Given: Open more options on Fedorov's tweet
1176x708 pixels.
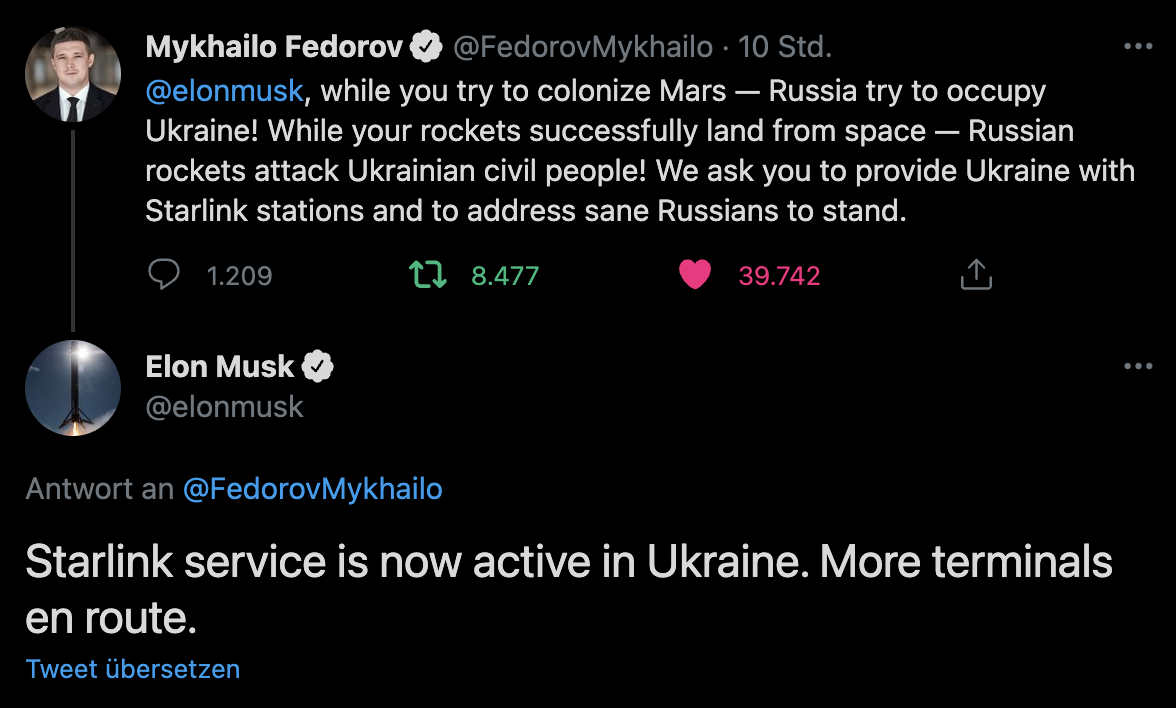Looking at the screenshot, I should click(x=1138, y=46).
